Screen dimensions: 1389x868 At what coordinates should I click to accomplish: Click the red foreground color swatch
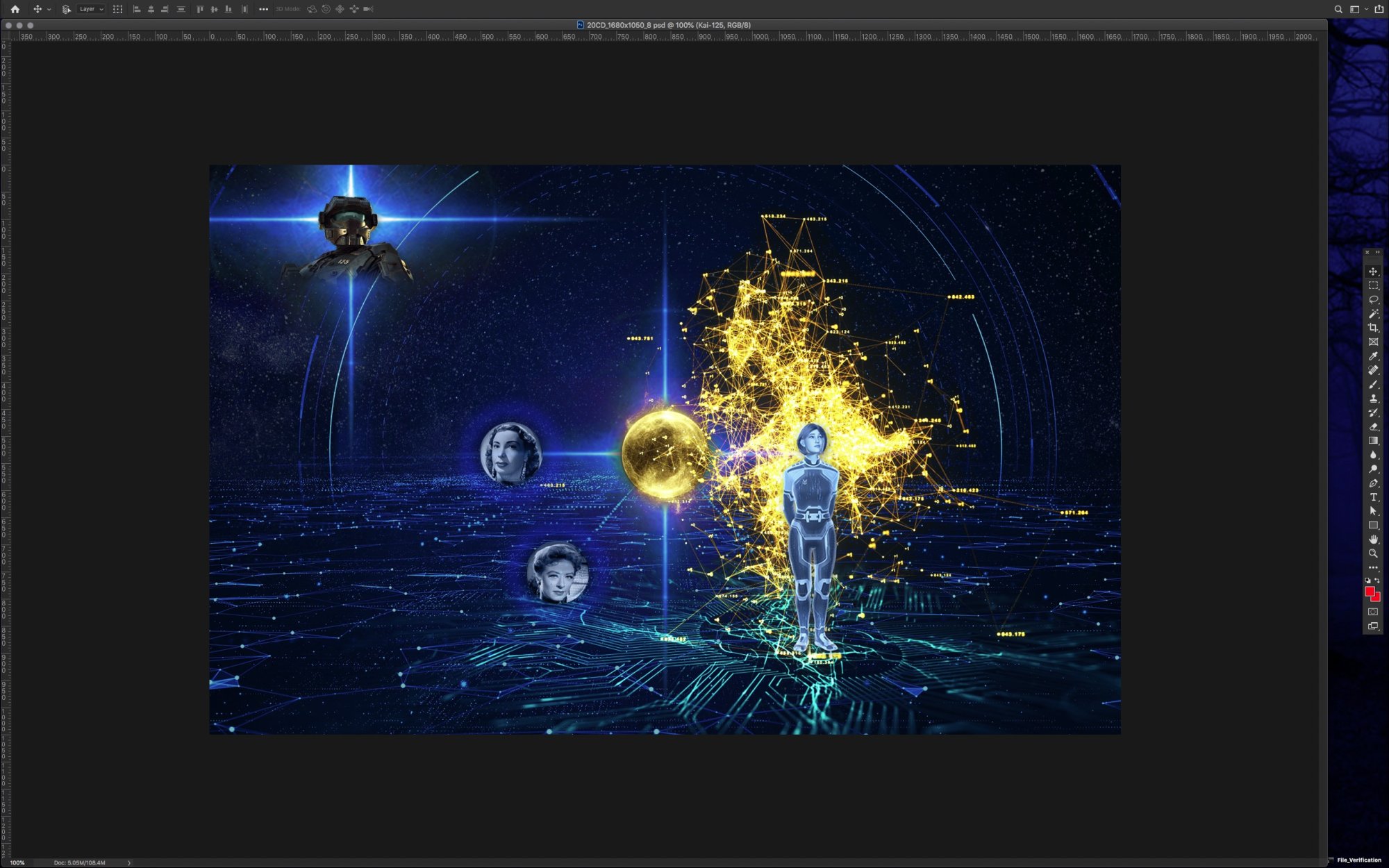(x=1370, y=591)
